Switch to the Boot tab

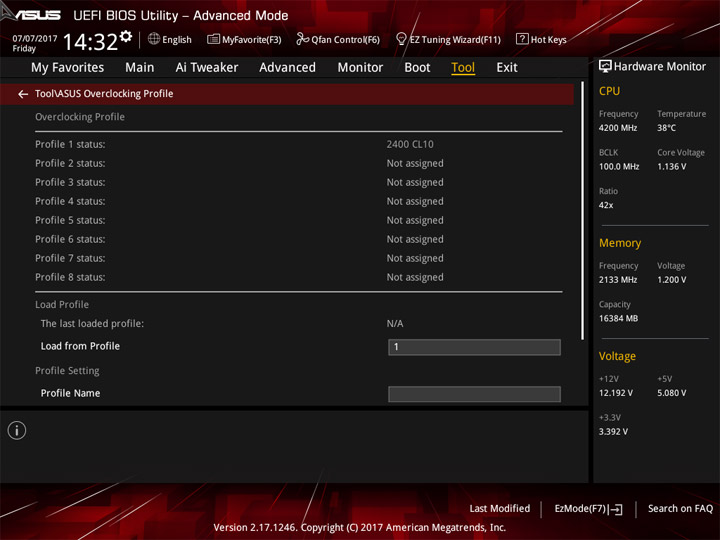click(x=417, y=68)
